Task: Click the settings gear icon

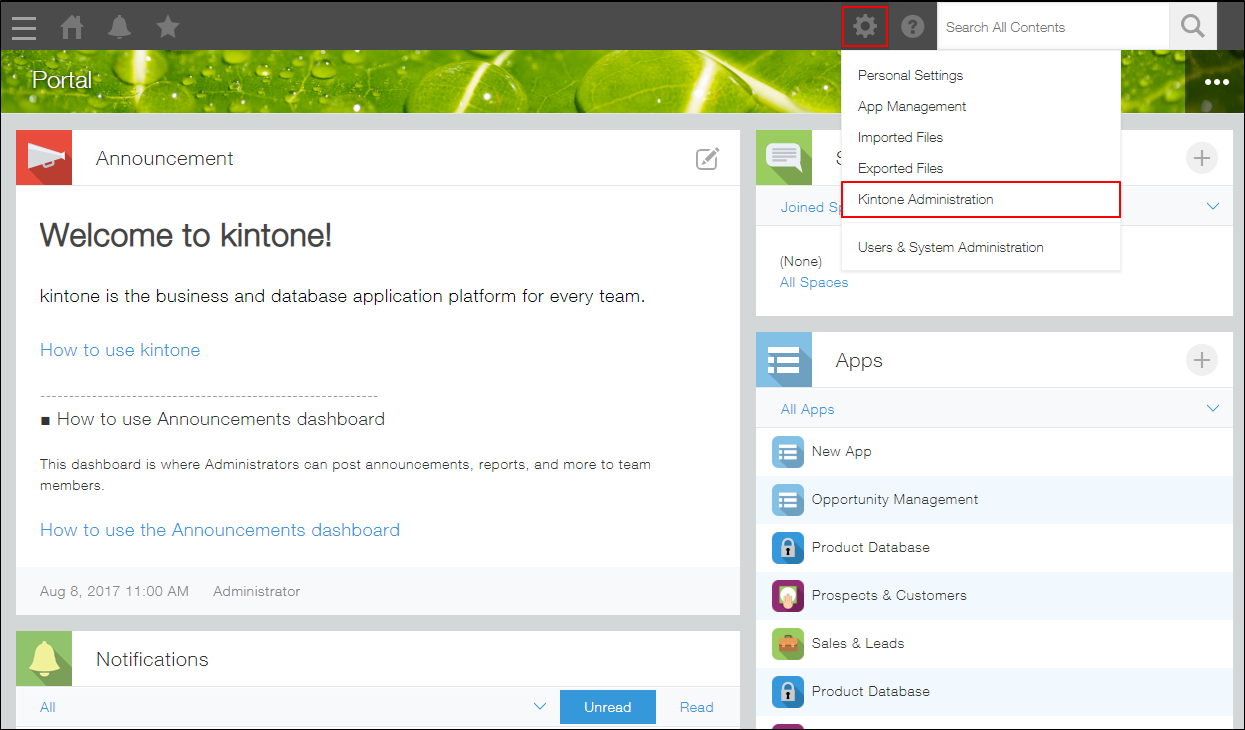Action: tap(864, 27)
